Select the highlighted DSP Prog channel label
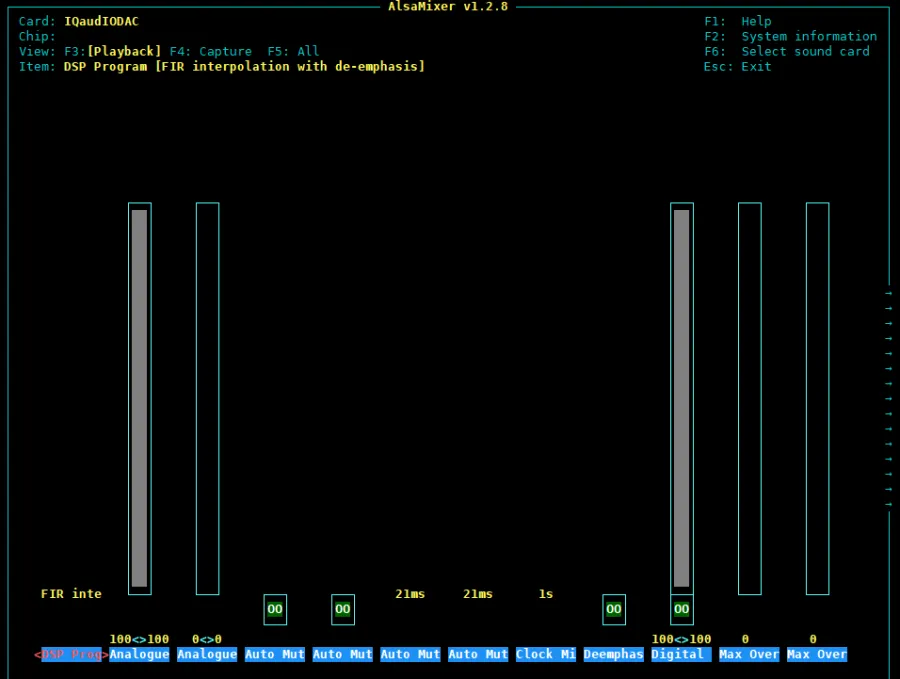This screenshot has height=679, width=900. [70, 654]
